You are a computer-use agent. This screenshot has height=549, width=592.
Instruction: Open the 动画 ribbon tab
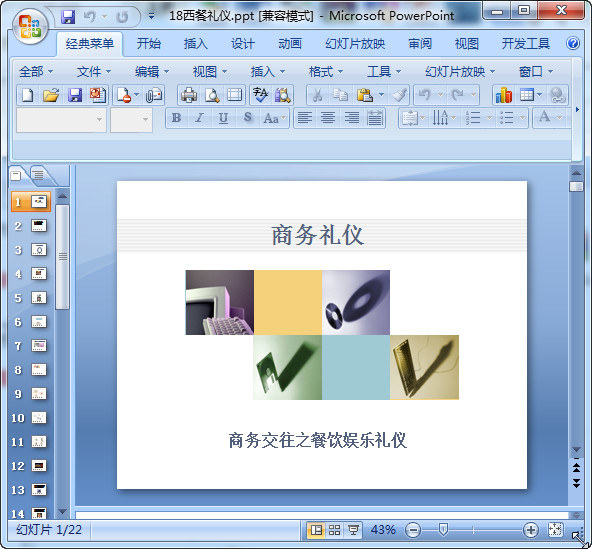coord(290,44)
